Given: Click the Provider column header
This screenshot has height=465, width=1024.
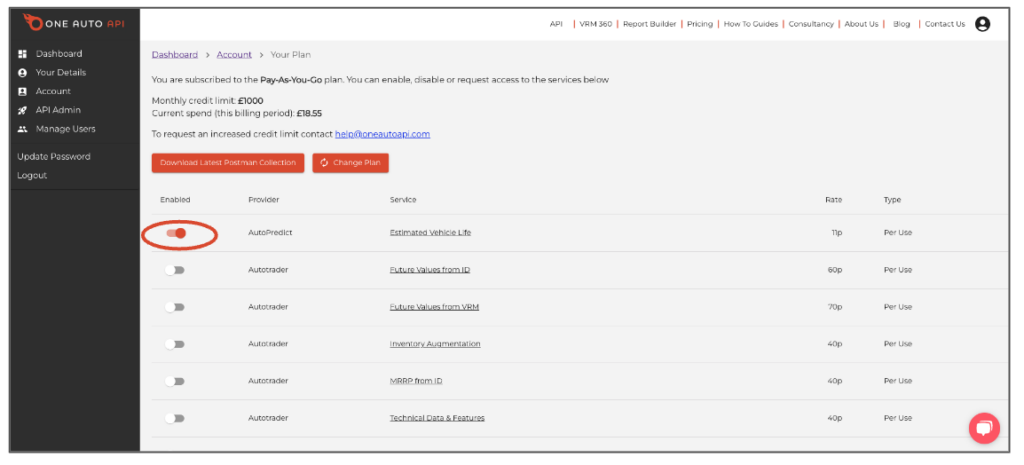Looking at the screenshot, I should (x=264, y=200).
